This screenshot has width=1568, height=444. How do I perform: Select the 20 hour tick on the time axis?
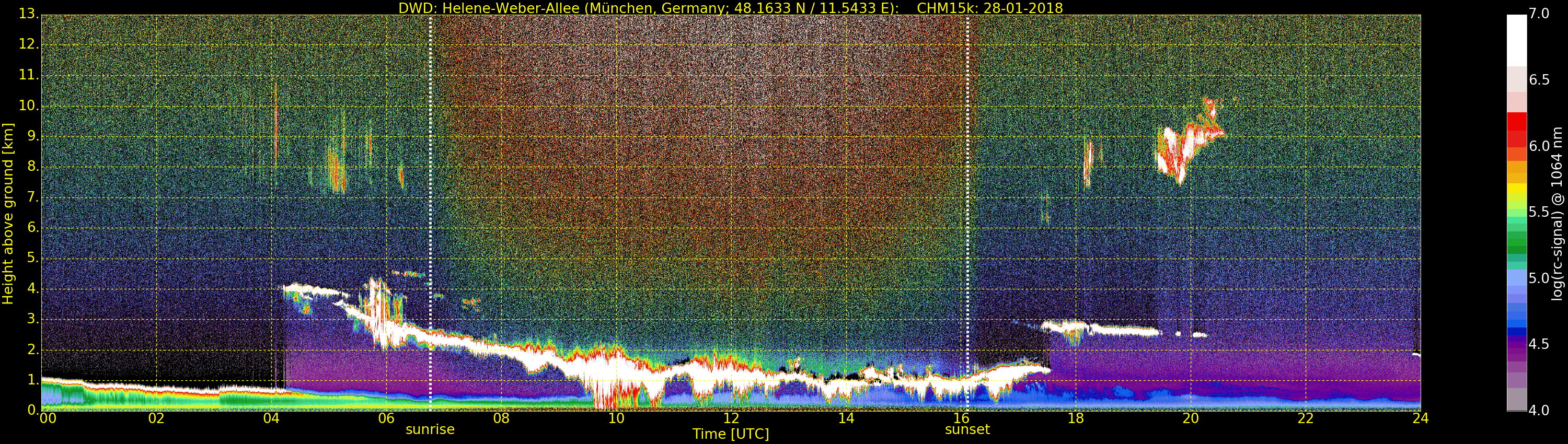[x=1191, y=418]
